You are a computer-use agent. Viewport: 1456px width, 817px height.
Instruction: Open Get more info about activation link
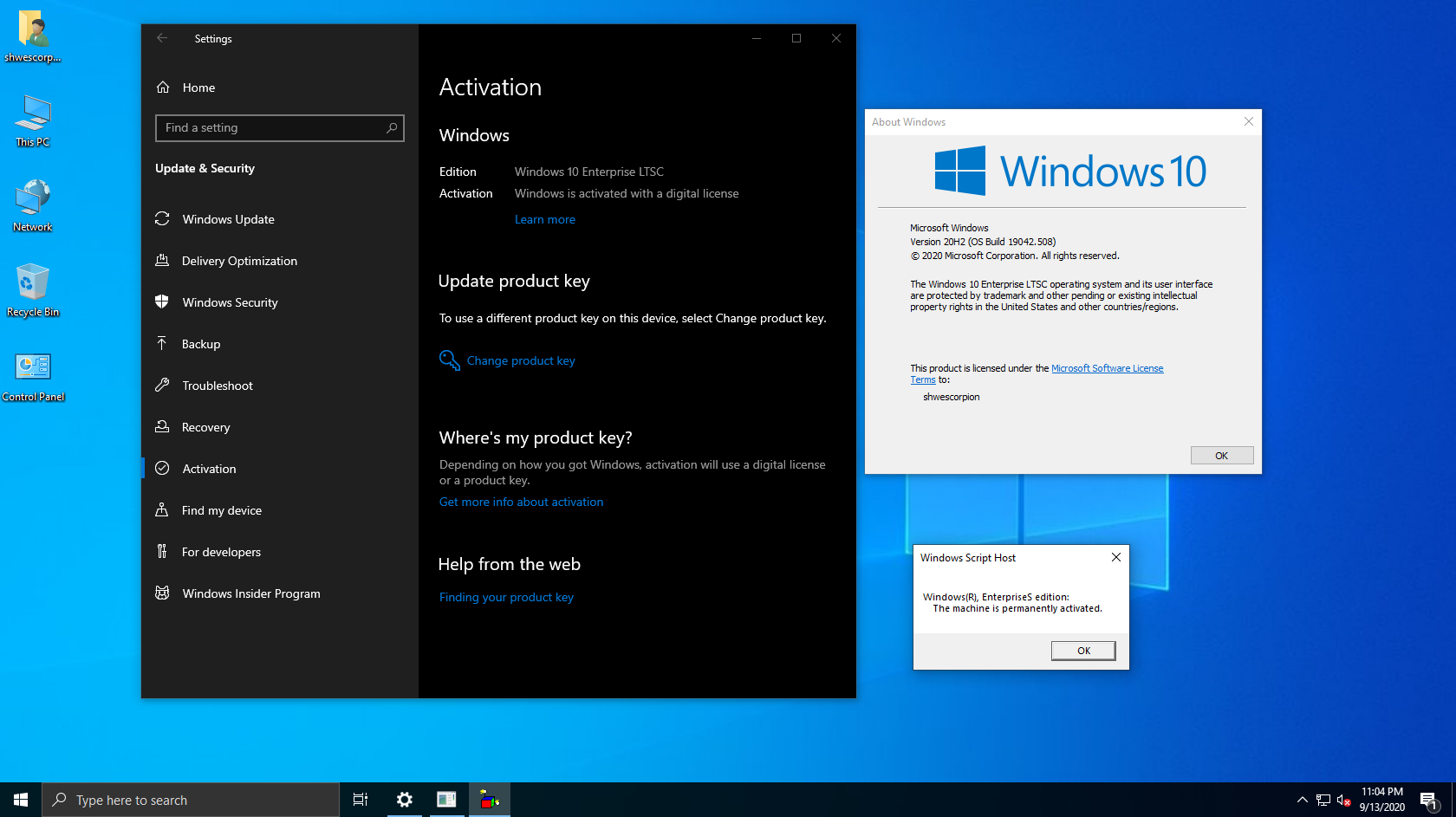coord(521,502)
